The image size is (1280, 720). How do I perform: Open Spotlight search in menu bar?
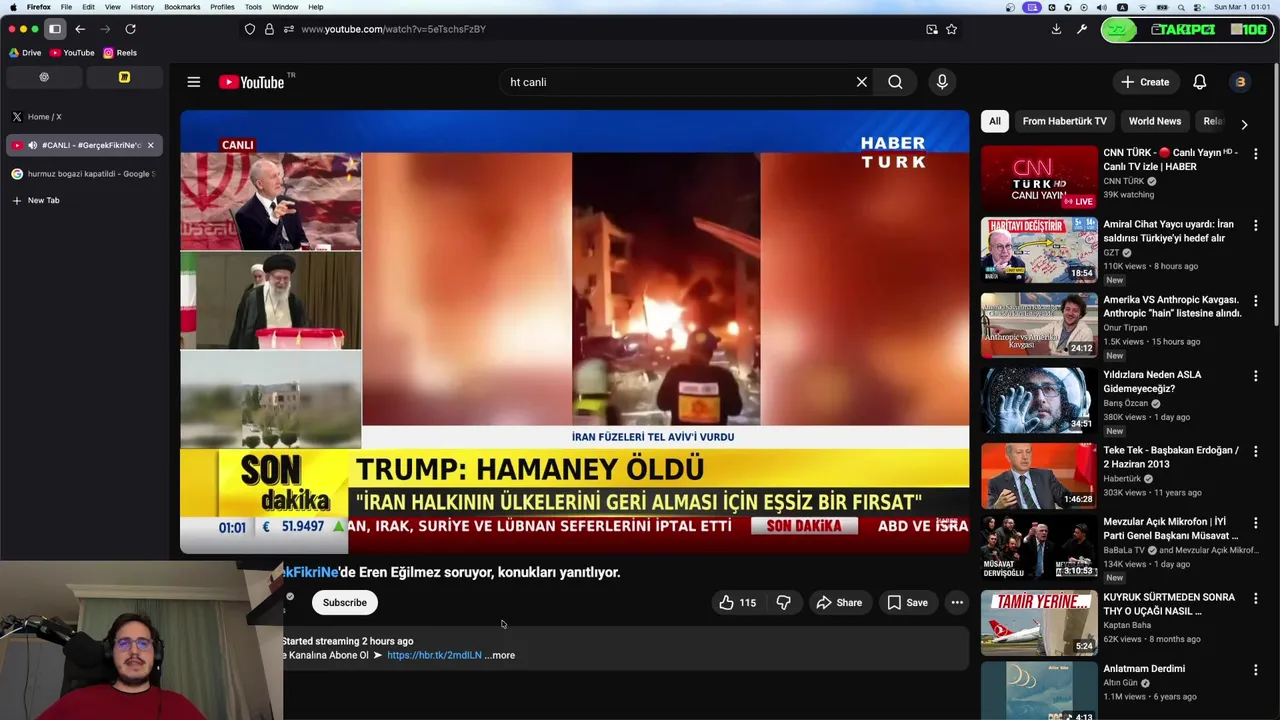click(x=1179, y=7)
